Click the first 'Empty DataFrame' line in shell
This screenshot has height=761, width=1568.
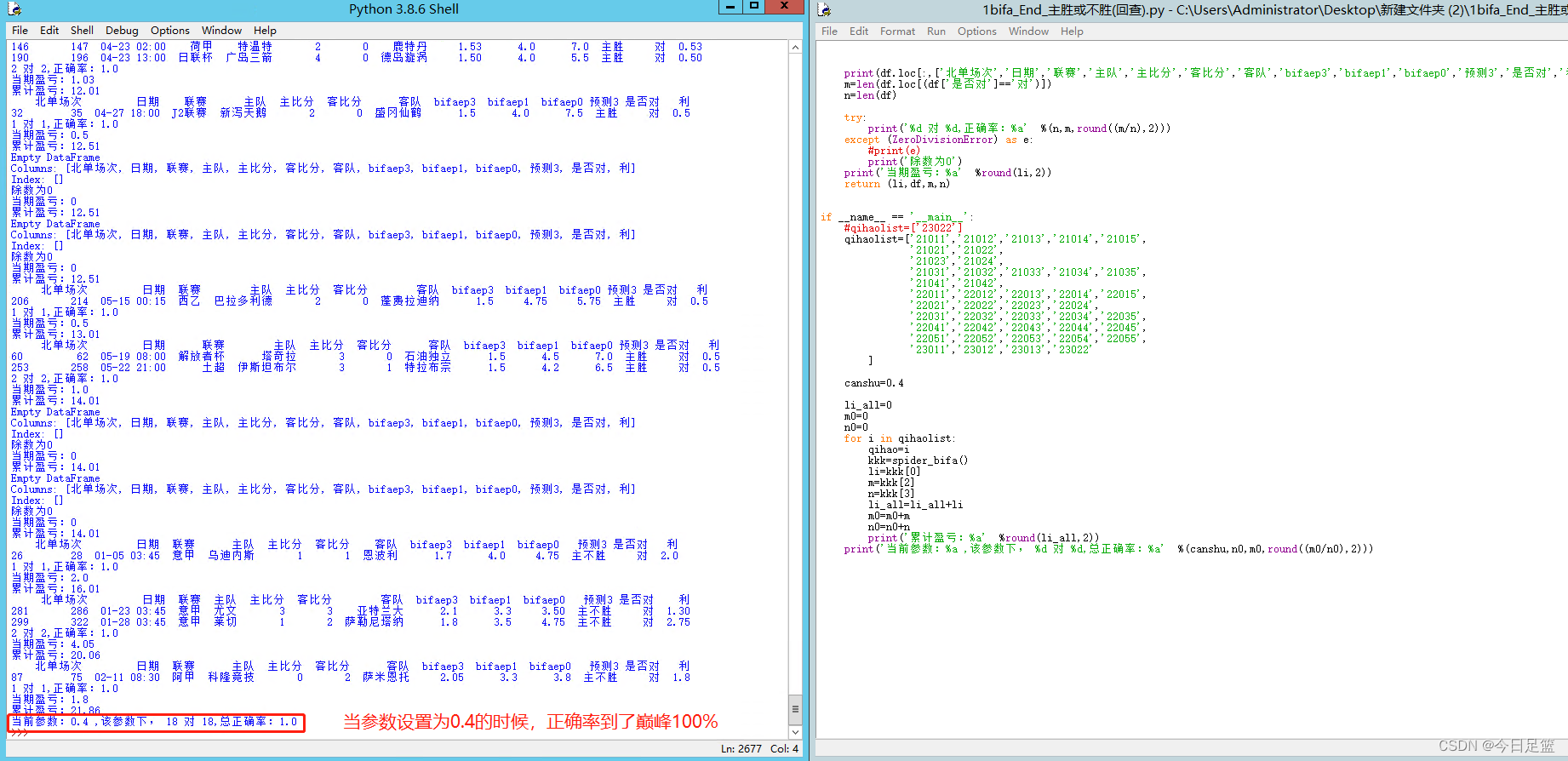click(55, 157)
